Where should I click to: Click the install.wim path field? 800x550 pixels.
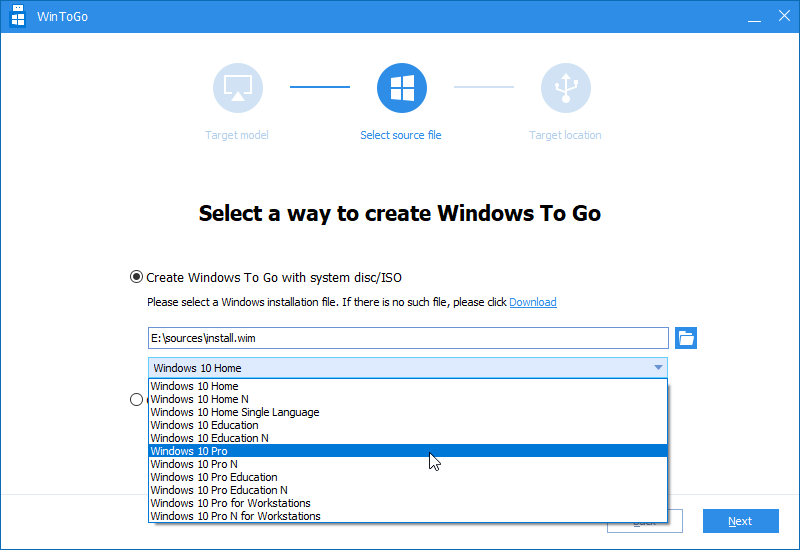pyautogui.click(x=408, y=338)
